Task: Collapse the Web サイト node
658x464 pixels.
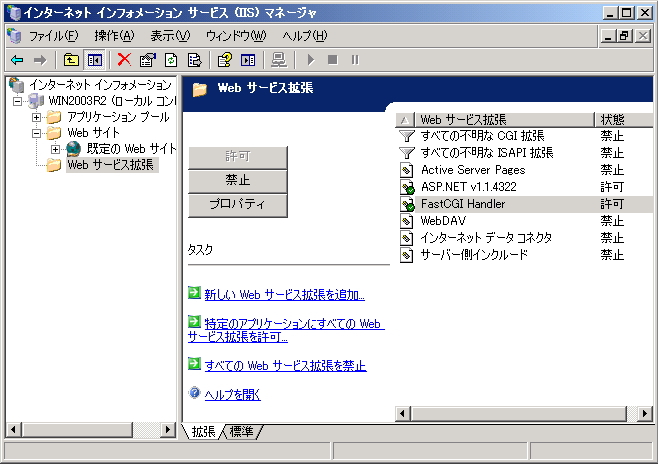Action: [x=37, y=133]
